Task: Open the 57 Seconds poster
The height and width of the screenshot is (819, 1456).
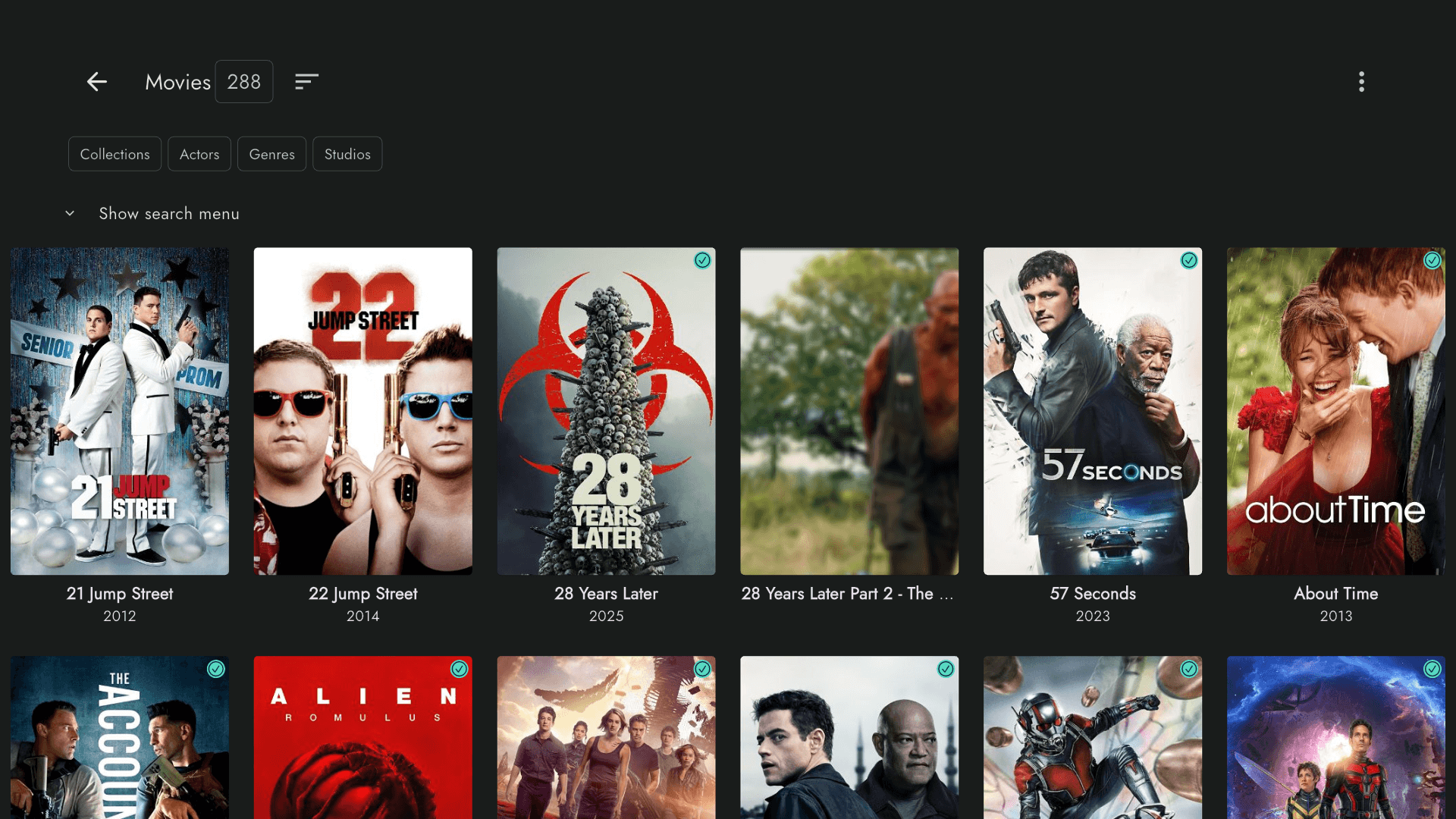Action: (x=1093, y=411)
